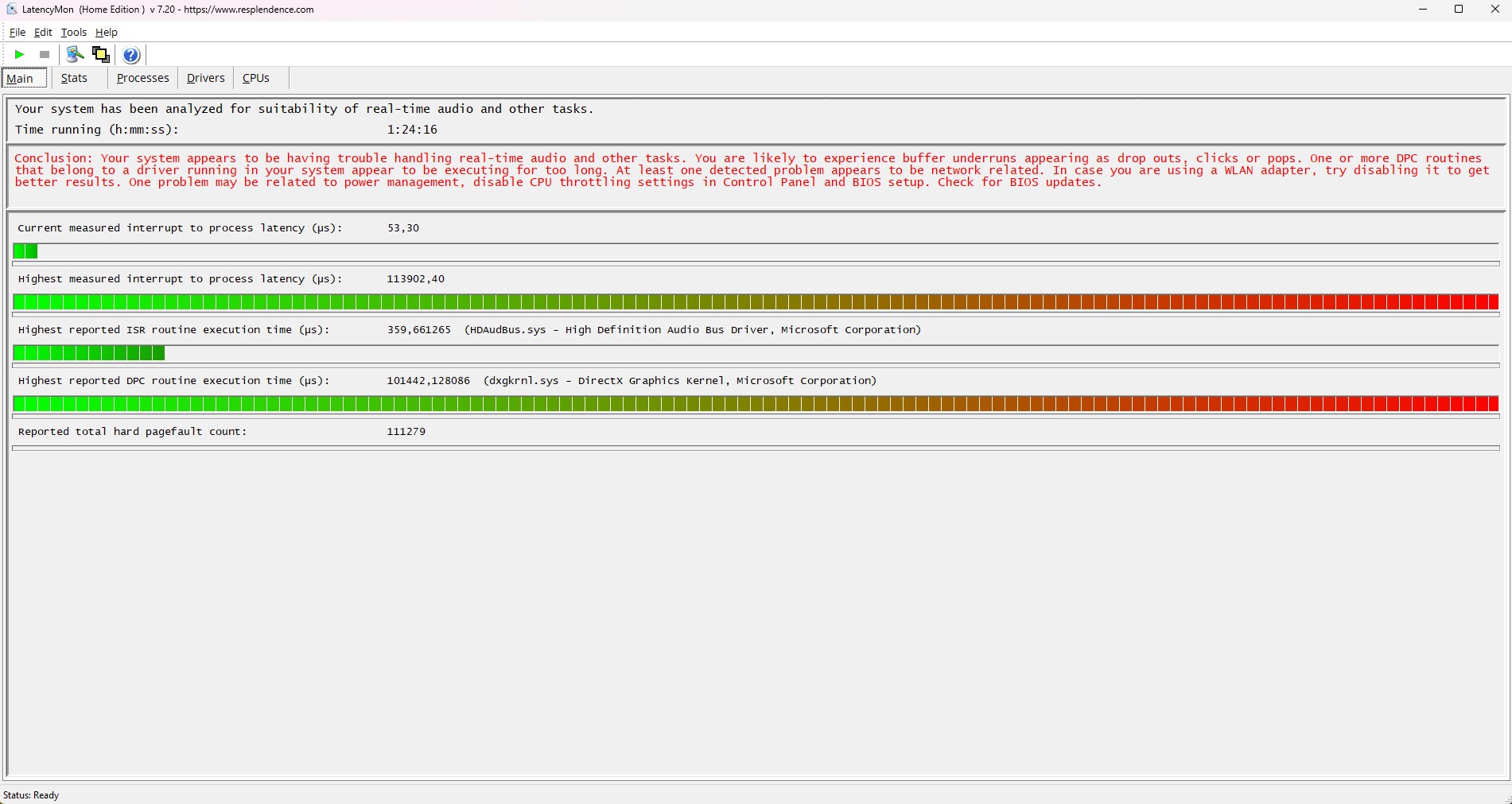Click the copy report windows toolbar icon
Viewport: 1512px width, 804px height.
click(x=101, y=55)
